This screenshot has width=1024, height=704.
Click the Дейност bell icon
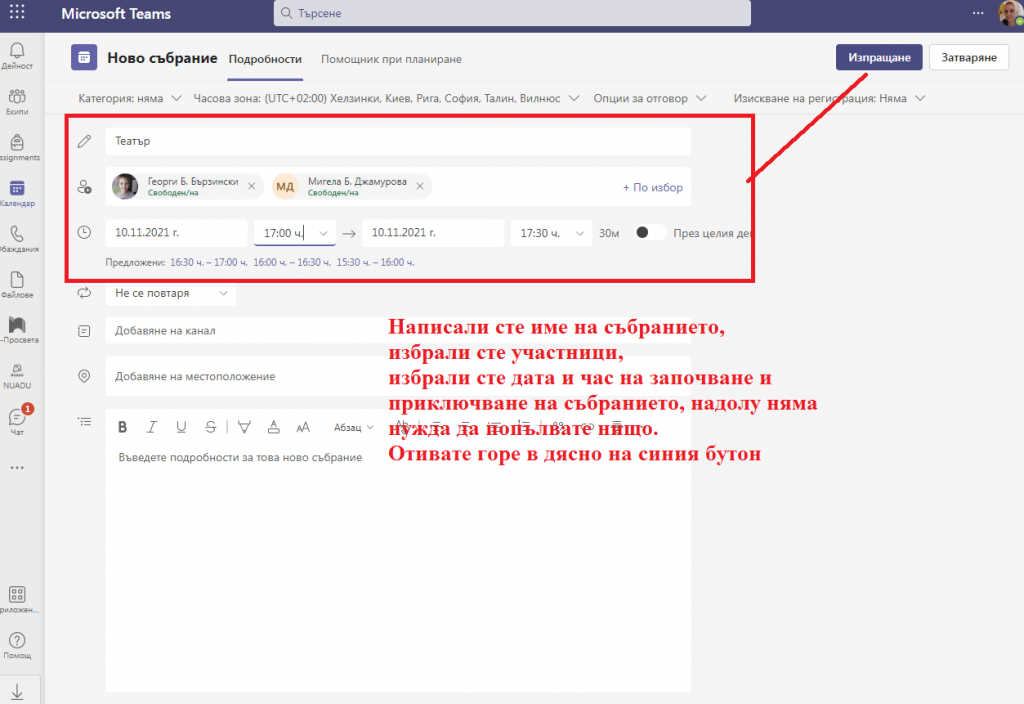click(x=17, y=50)
